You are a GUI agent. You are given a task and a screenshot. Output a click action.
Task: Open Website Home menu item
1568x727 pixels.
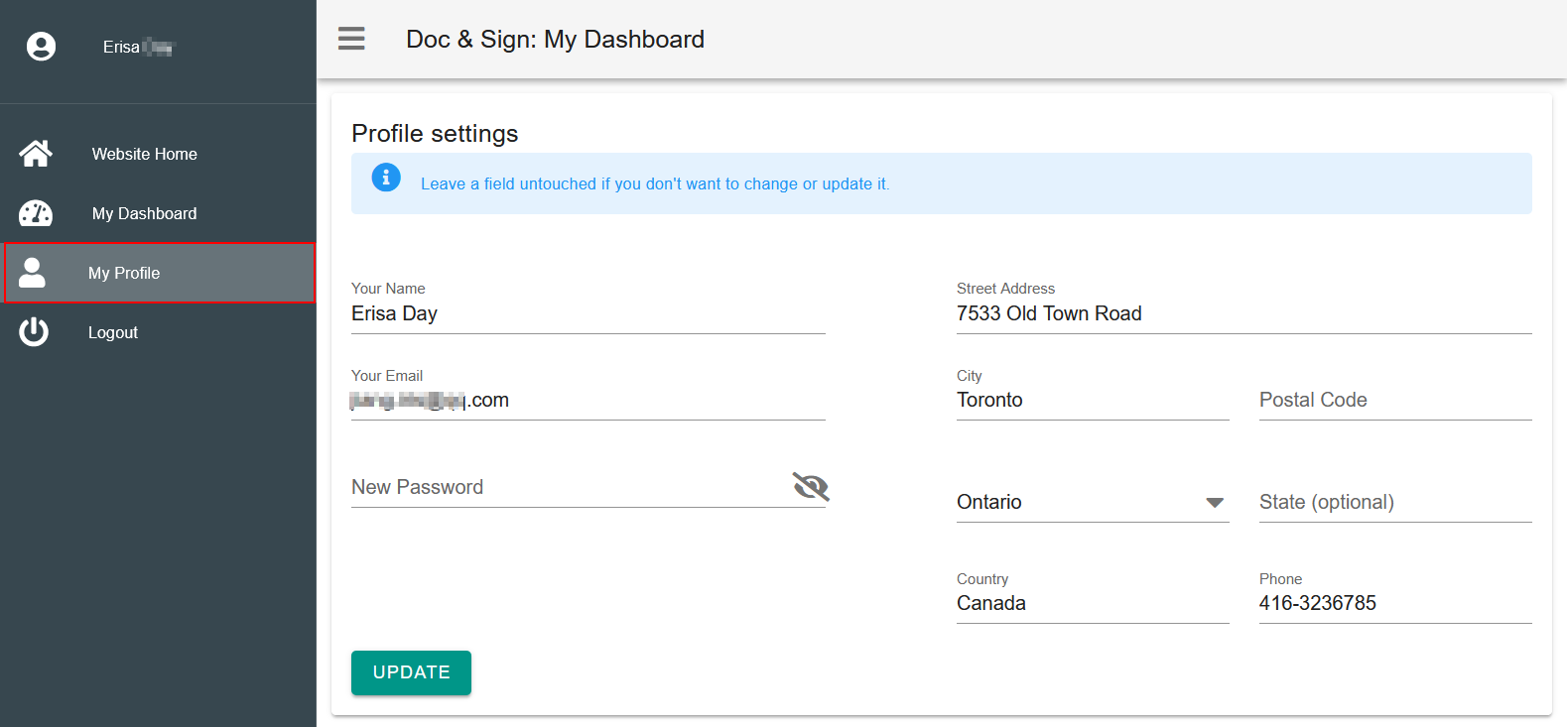click(145, 154)
